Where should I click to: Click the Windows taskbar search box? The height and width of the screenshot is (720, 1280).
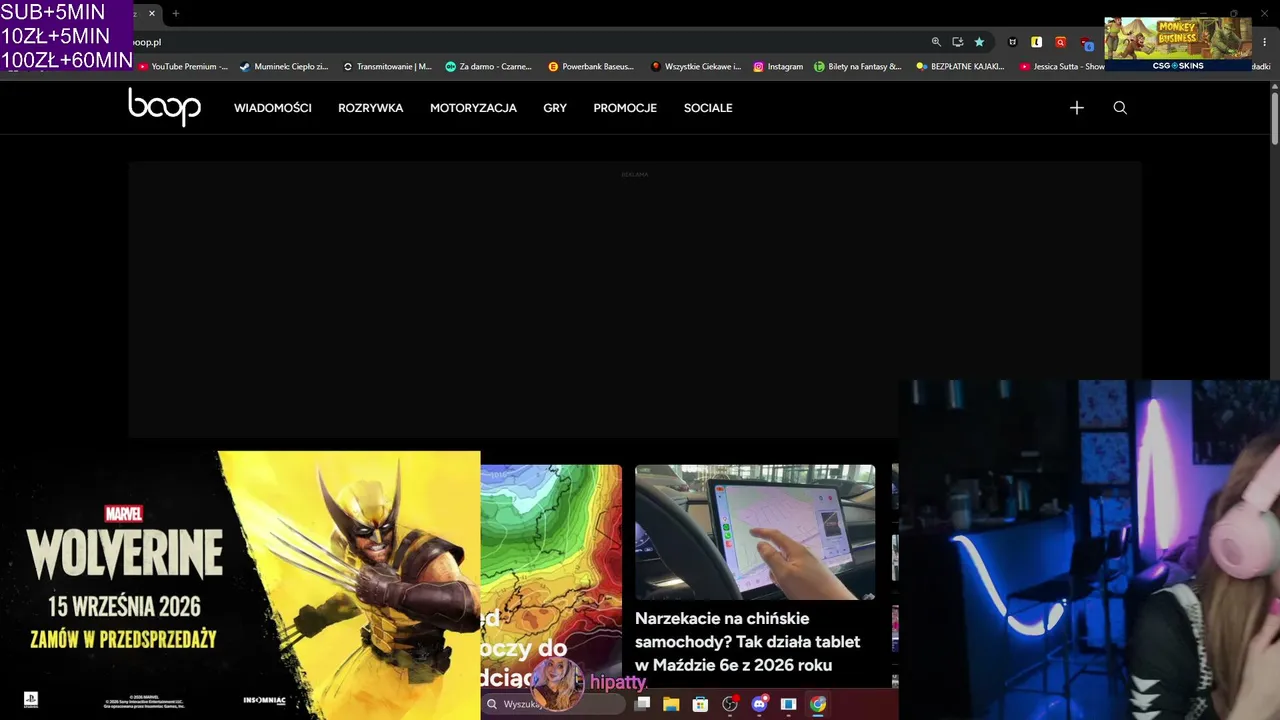(x=555, y=704)
